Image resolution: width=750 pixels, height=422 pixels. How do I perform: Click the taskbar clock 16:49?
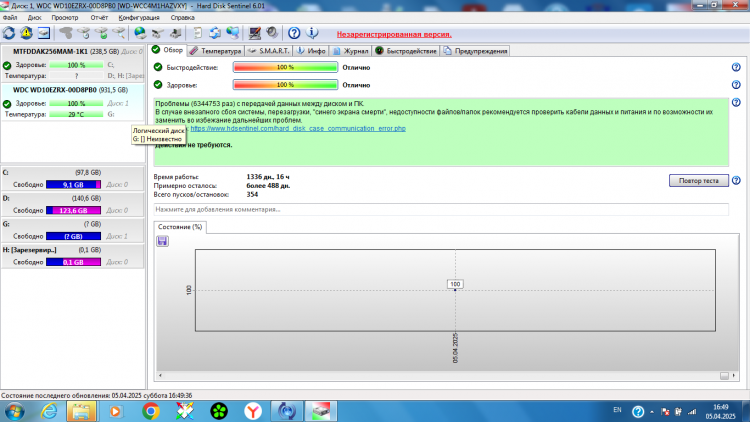pos(721,407)
